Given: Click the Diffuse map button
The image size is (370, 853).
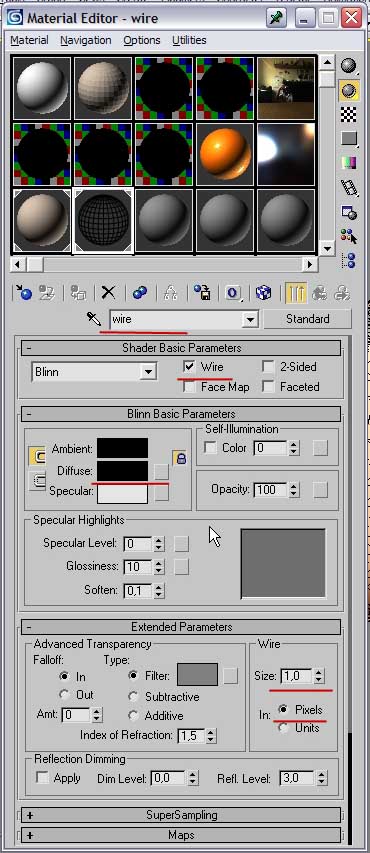Looking at the screenshot, I should point(161,471).
